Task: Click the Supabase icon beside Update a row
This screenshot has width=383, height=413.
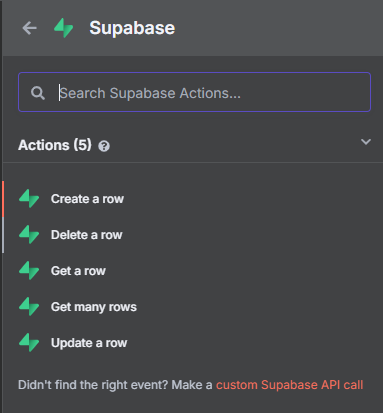Action: pos(29,343)
